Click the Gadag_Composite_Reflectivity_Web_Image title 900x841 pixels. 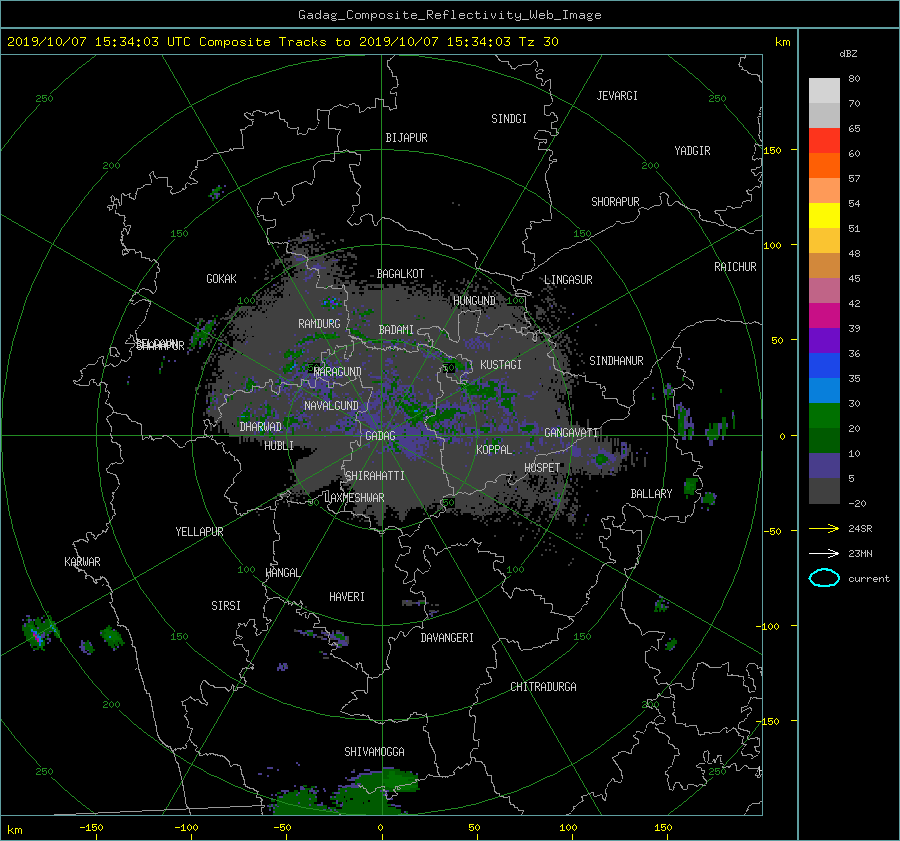point(449,15)
